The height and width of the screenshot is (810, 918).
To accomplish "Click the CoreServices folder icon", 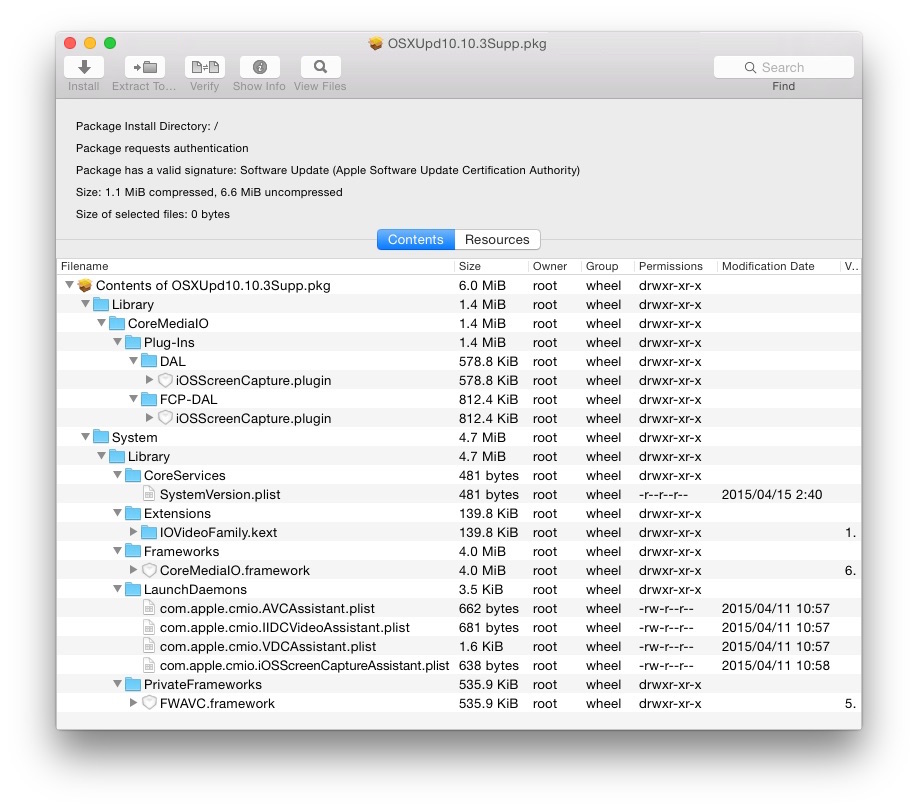I will pos(133,475).
